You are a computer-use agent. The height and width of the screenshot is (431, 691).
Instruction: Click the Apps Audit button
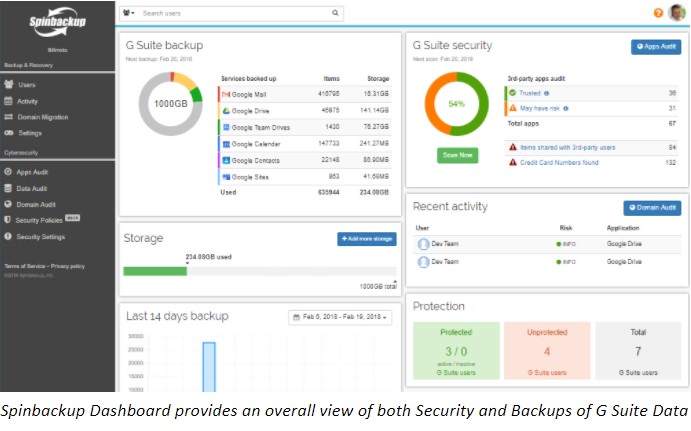656,47
